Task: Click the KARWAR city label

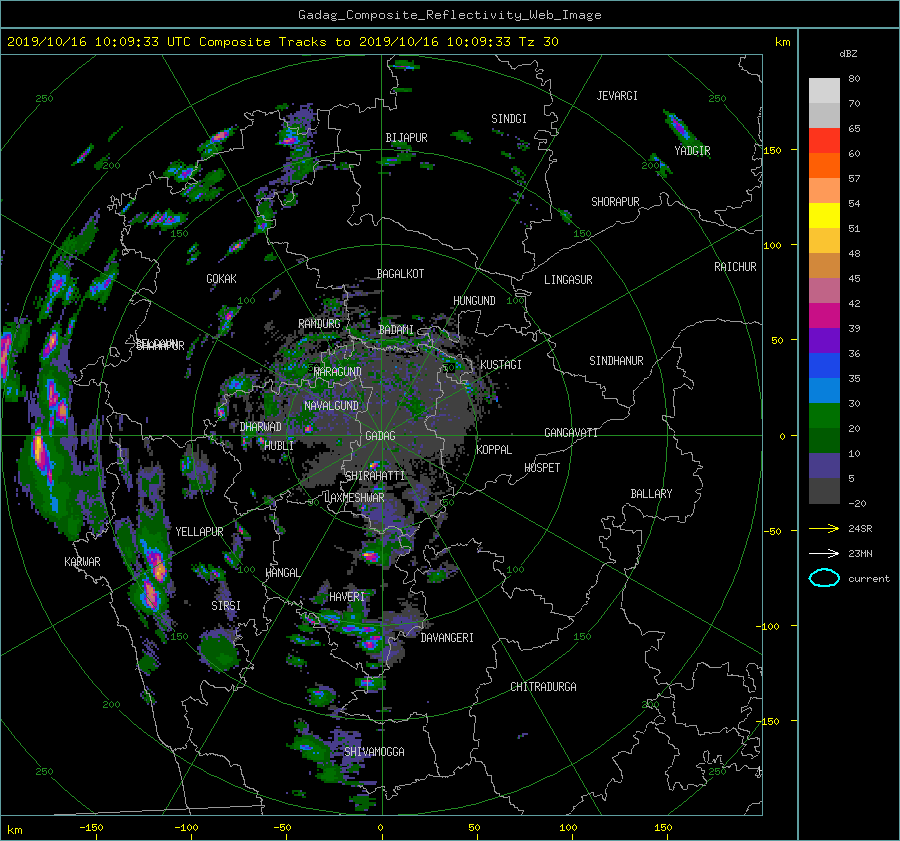Action: (x=82, y=561)
